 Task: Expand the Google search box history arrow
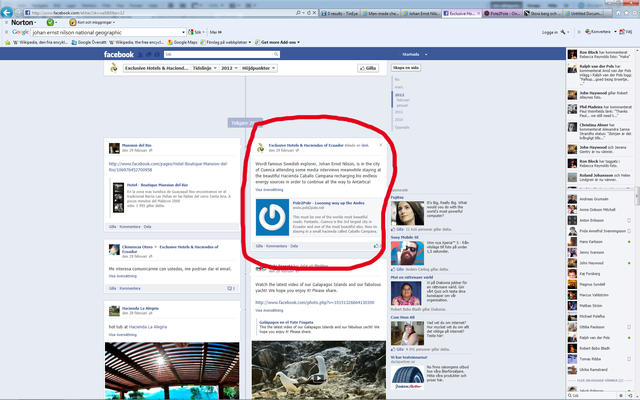183,32
